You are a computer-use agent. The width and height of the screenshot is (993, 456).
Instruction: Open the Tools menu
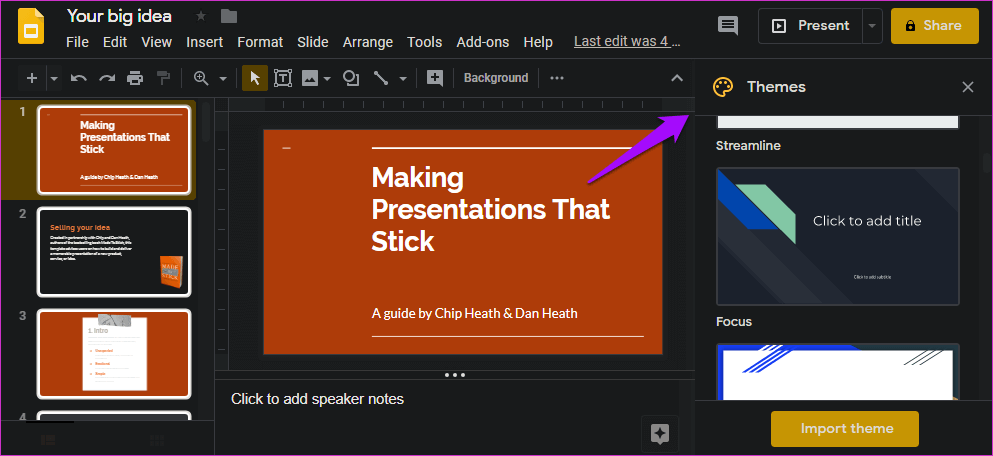[x=424, y=42]
